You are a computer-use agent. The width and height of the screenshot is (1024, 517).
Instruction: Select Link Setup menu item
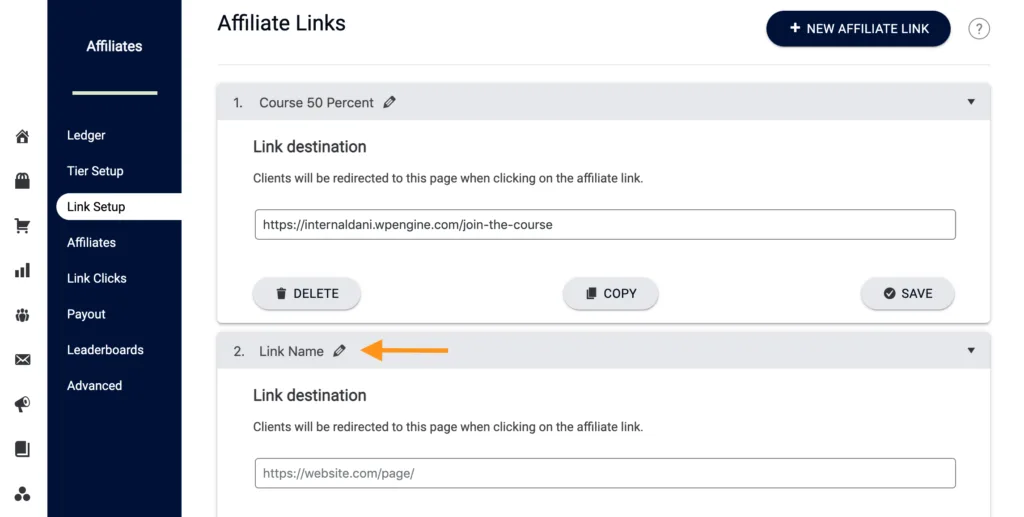pyautogui.click(x=119, y=207)
